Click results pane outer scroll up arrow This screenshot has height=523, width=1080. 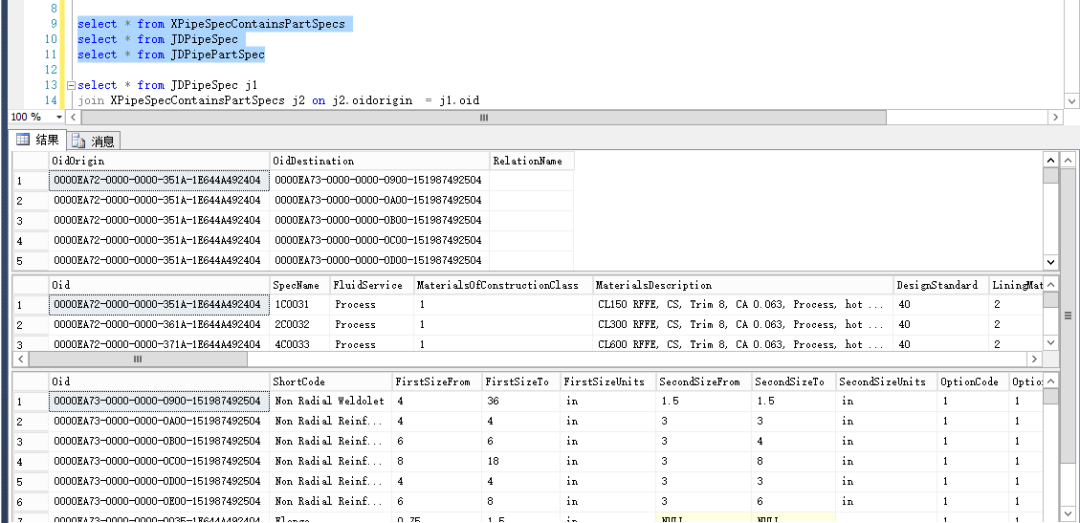point(1068,160)
